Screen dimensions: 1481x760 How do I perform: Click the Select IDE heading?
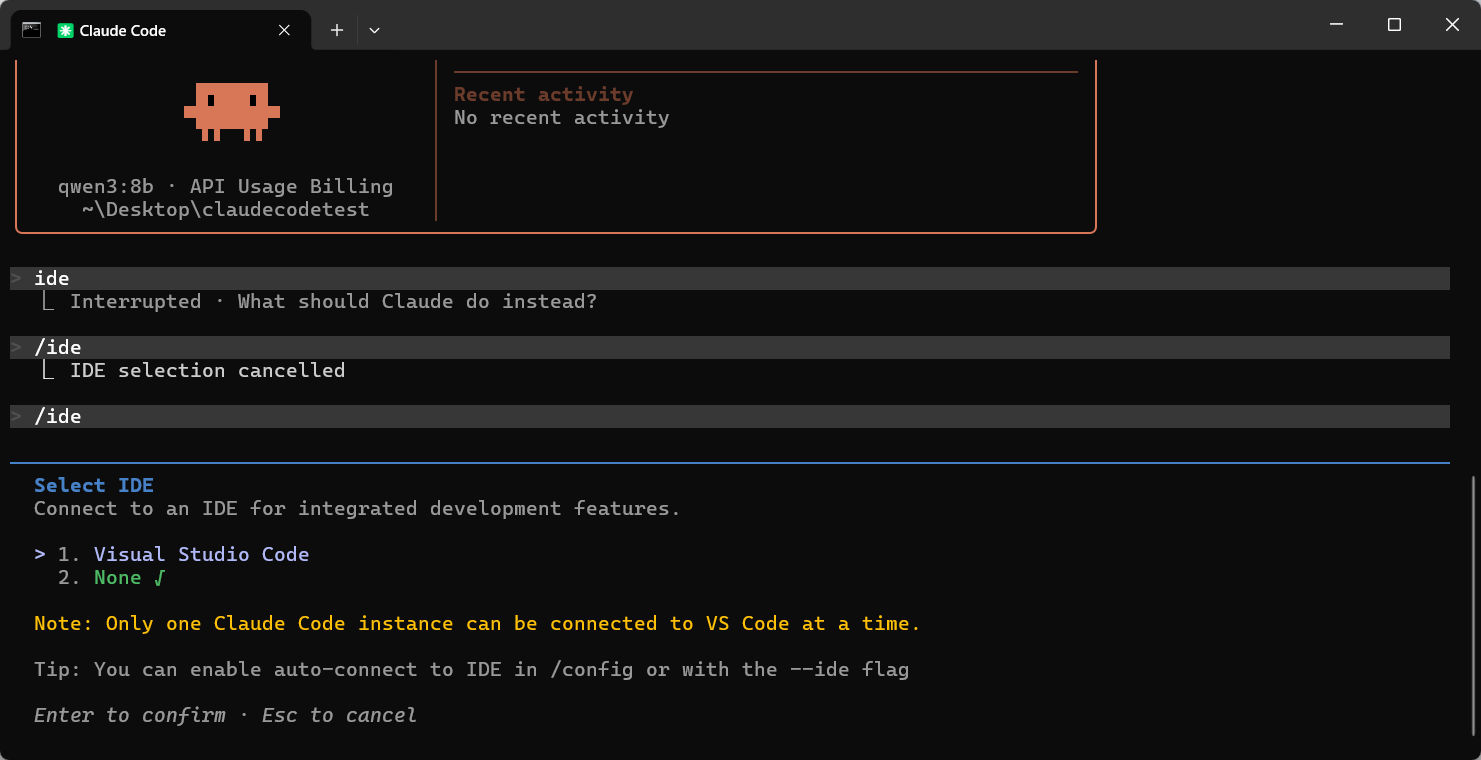tap(94, 485)
